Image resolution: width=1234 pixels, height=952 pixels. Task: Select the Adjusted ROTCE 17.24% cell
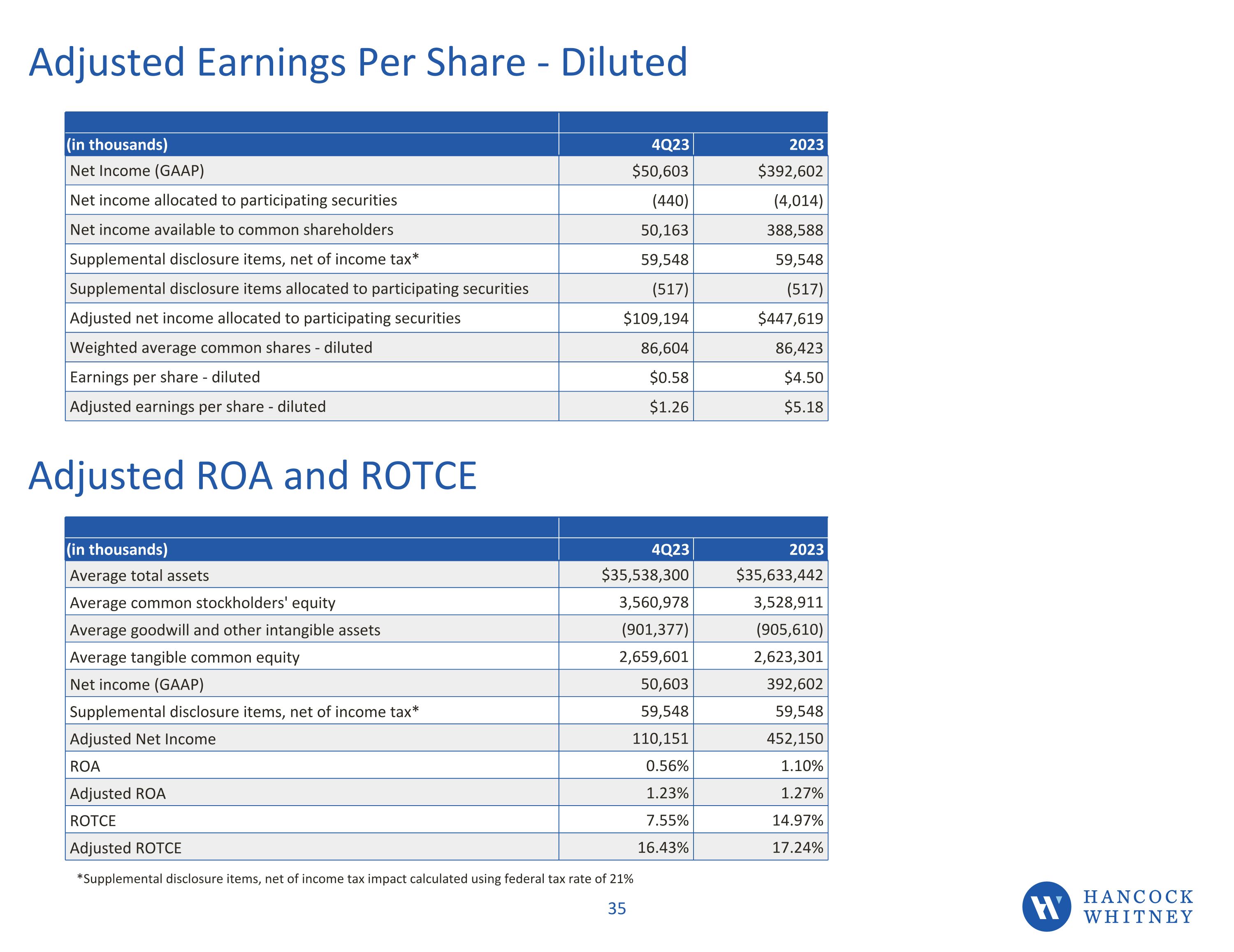[x=797, y=848]
